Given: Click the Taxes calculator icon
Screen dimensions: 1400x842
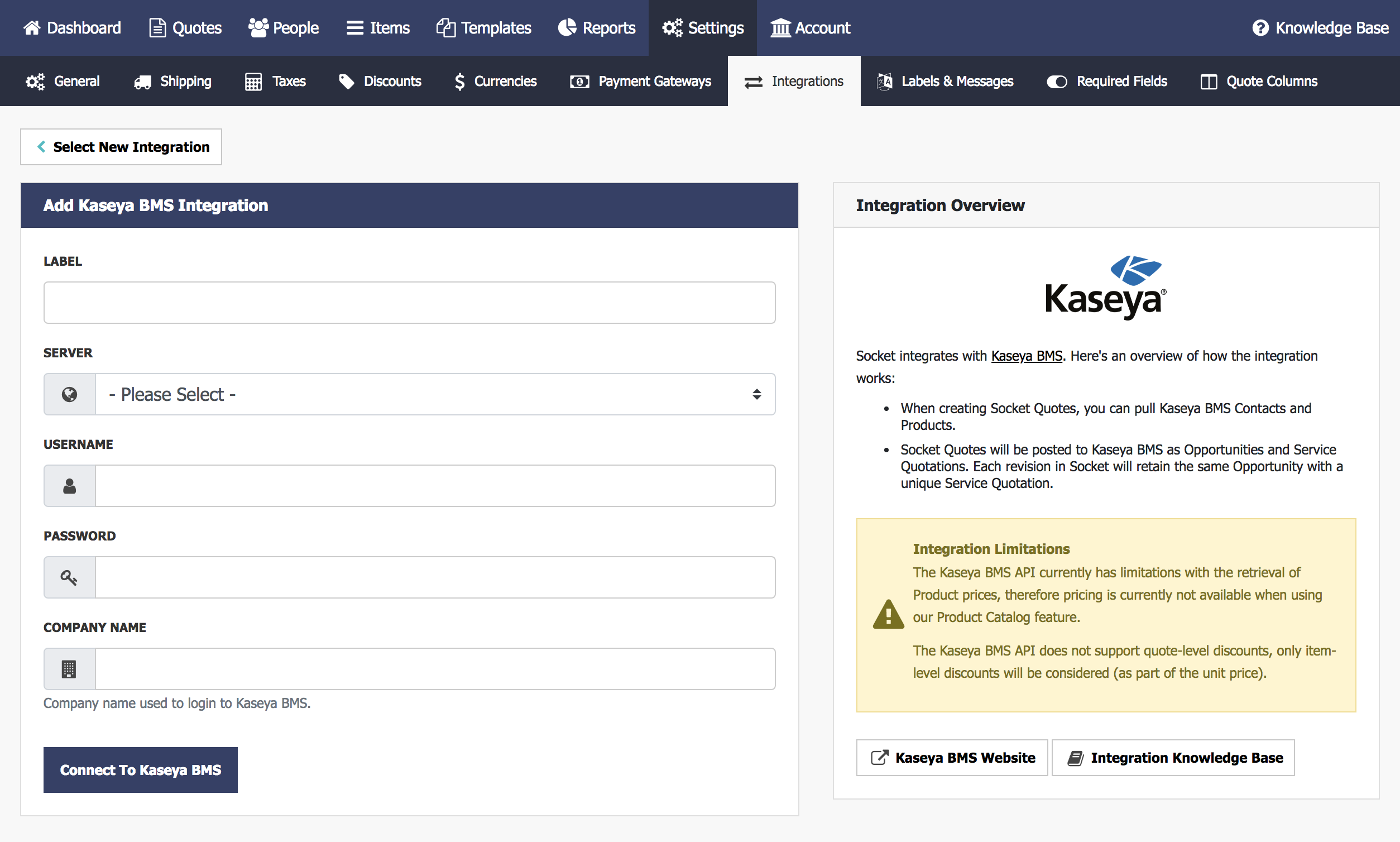Looking at the screenshot, I should coord(253,82).
